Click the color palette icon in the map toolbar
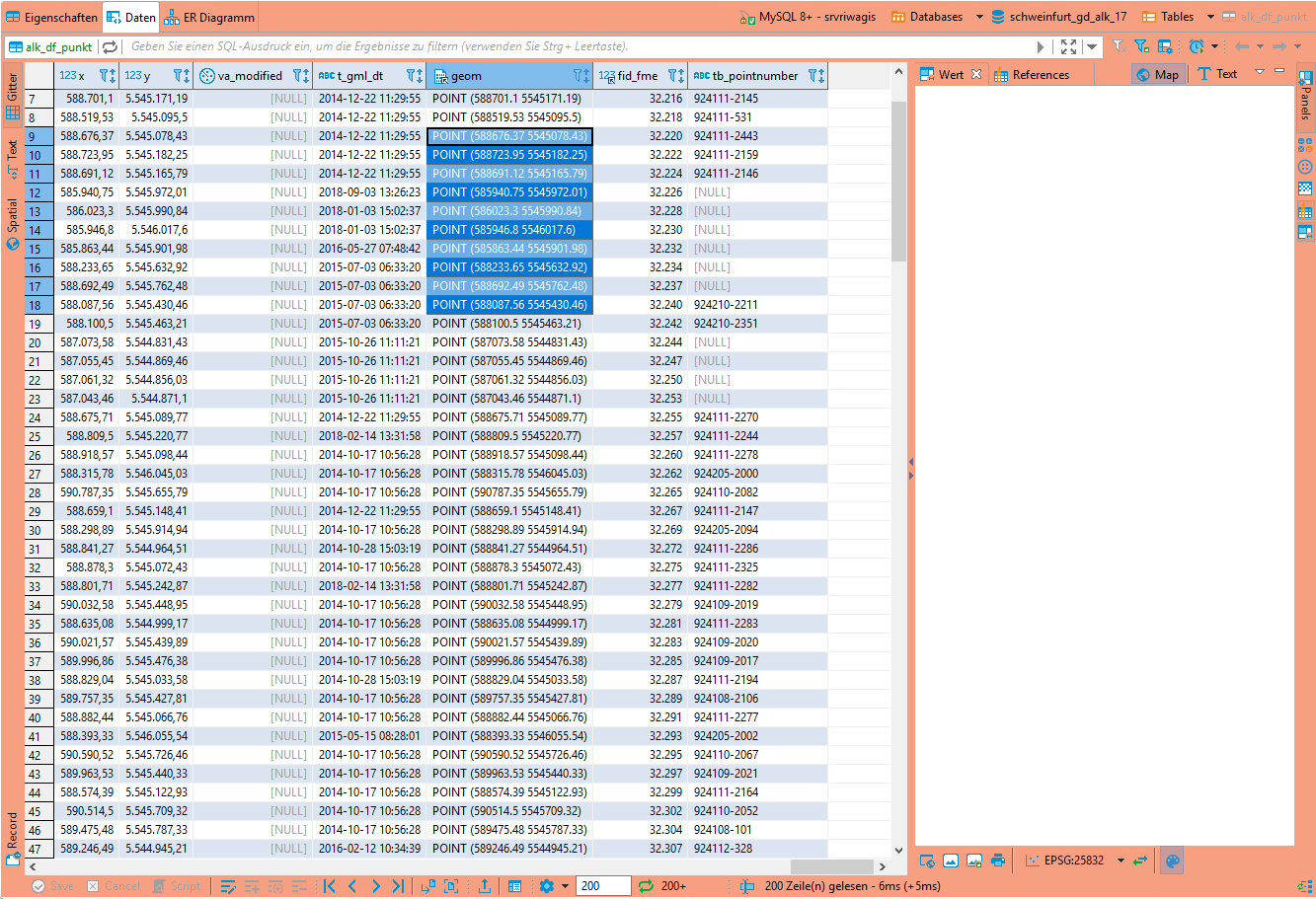The width and height of the screenshot is (1316, 899). [1172, 861]
